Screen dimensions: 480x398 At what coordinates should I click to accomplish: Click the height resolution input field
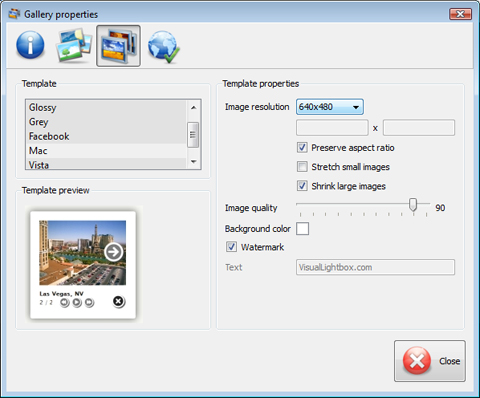click(x=419, y=128)
